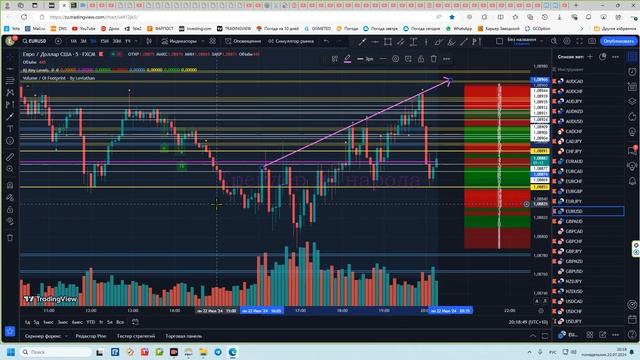Lock the selected drawing

(x=421, y=59)
